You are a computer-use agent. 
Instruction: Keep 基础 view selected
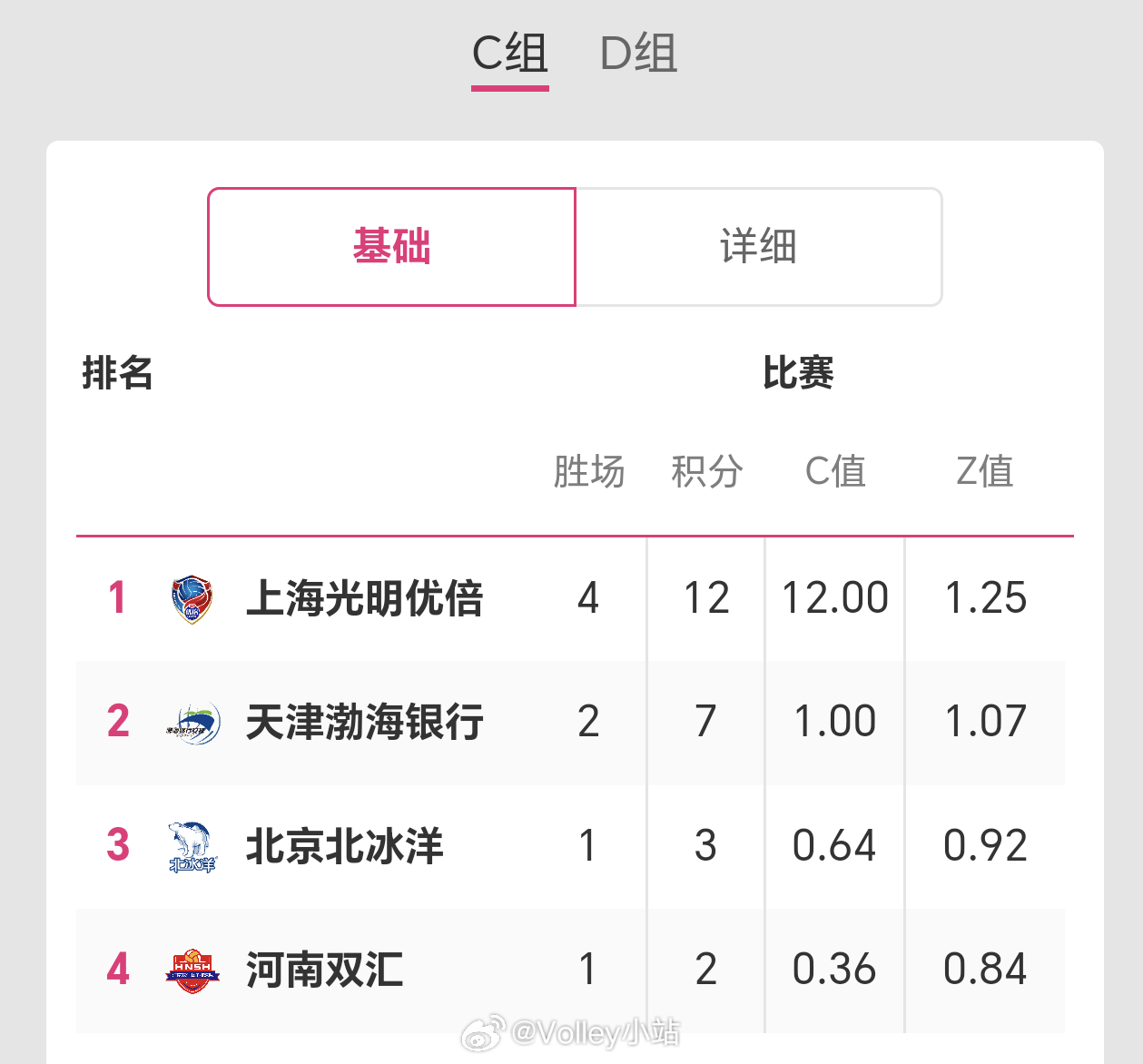pos(391,247)
